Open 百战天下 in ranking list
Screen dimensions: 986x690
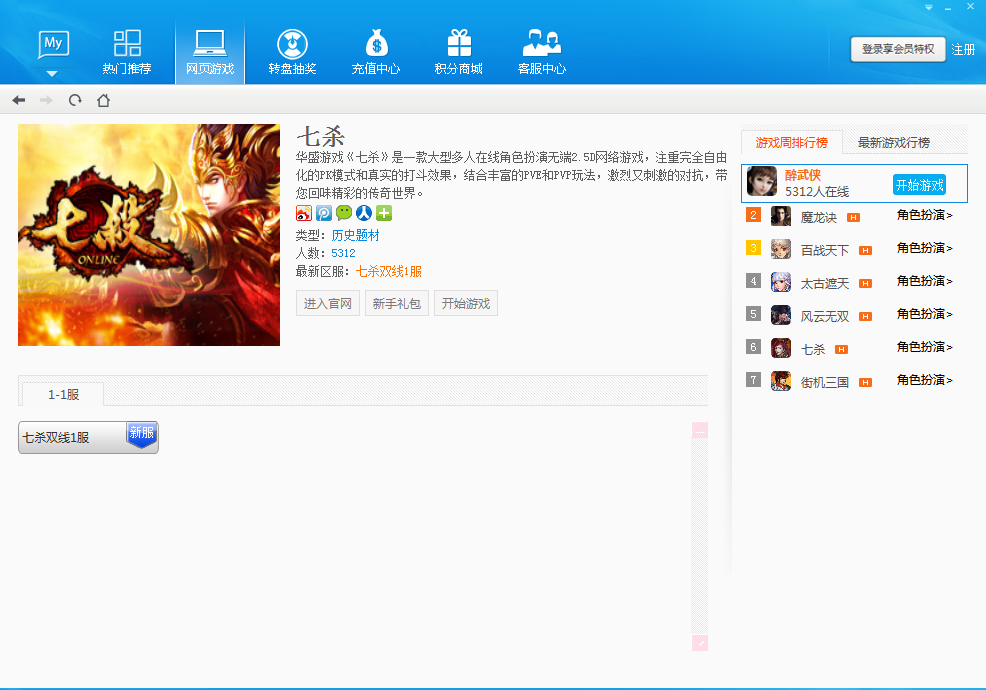pos(824,250)
